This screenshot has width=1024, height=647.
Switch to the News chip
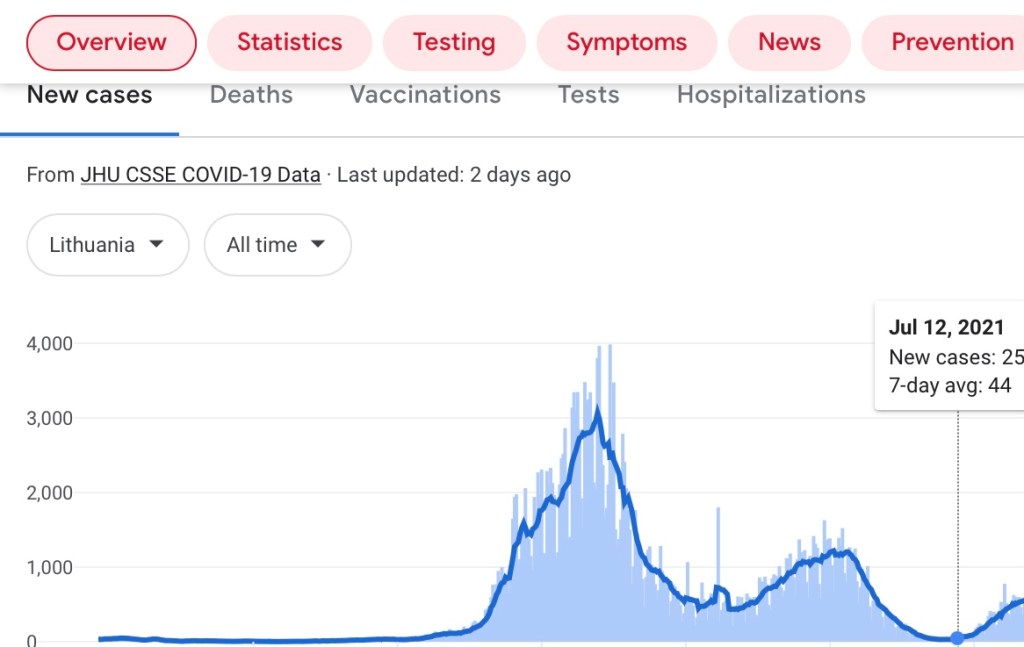[789, 43]
